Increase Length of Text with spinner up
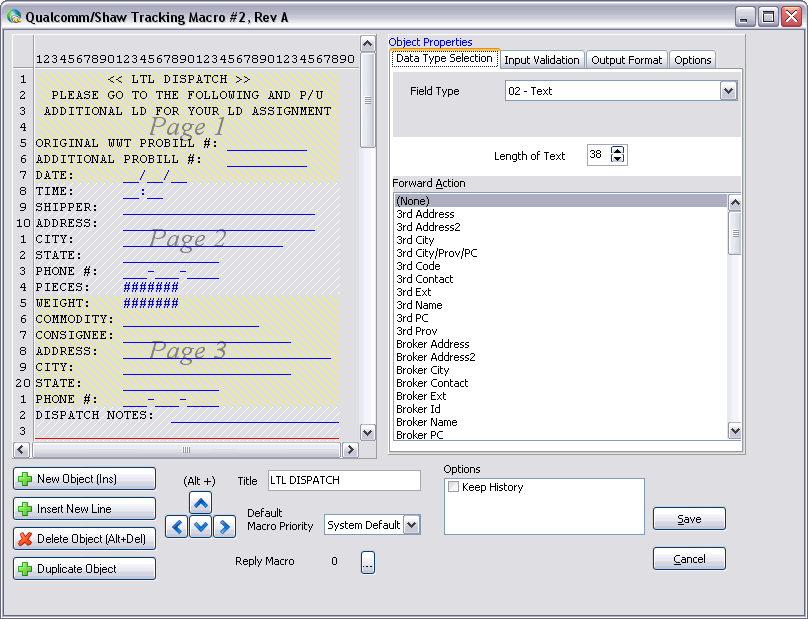 (x=618, y=151)
